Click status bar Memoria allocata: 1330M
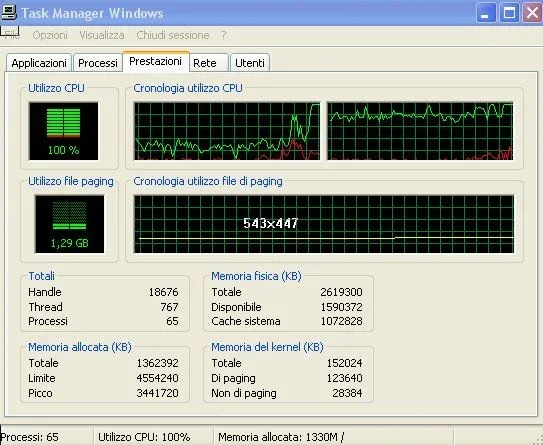This screenshot has height=445, width=543. 281,437
